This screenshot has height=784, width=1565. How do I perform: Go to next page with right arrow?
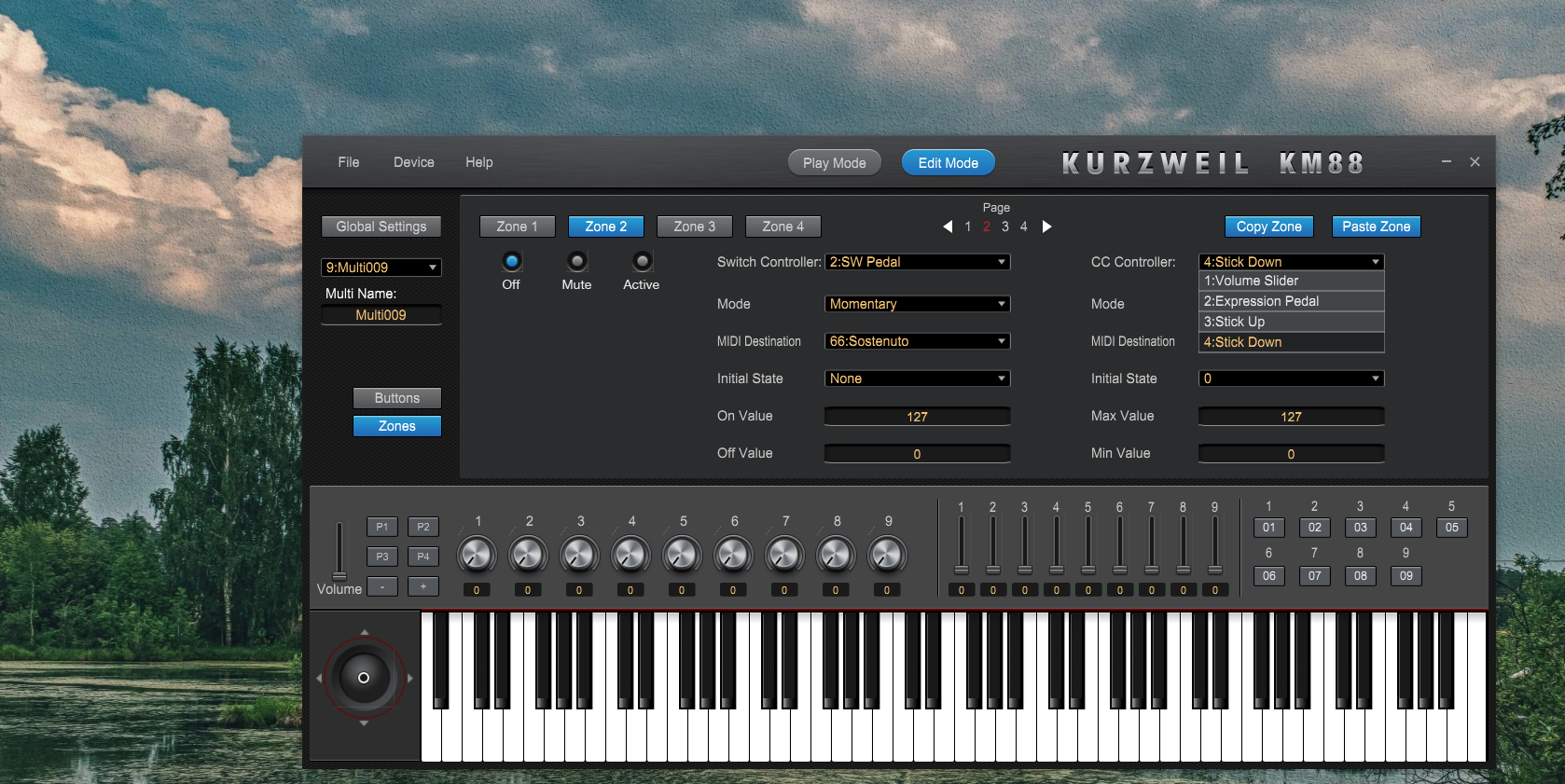[x=1046, y=227]
